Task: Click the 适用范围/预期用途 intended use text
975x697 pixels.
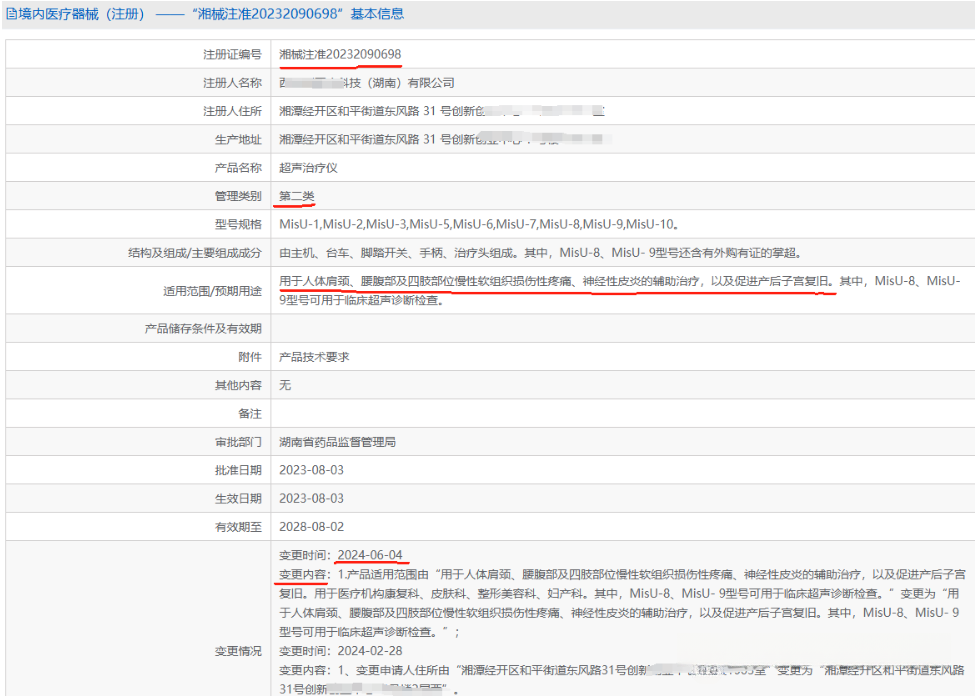Action: (555, 282)
